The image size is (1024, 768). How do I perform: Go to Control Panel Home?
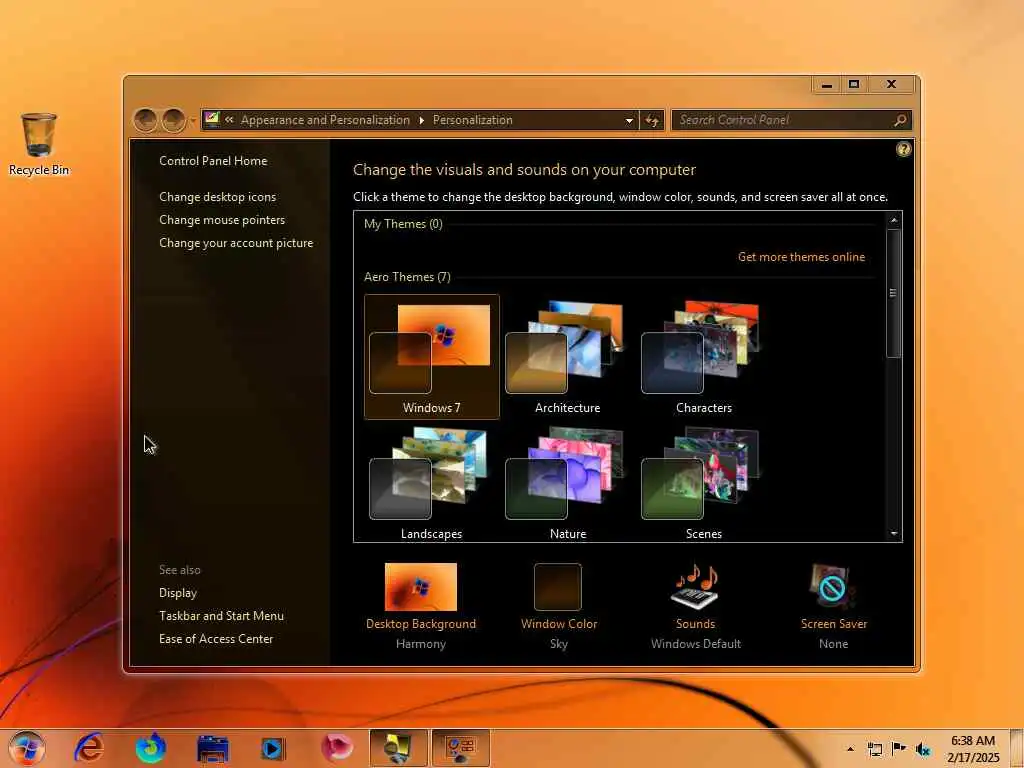213,161
